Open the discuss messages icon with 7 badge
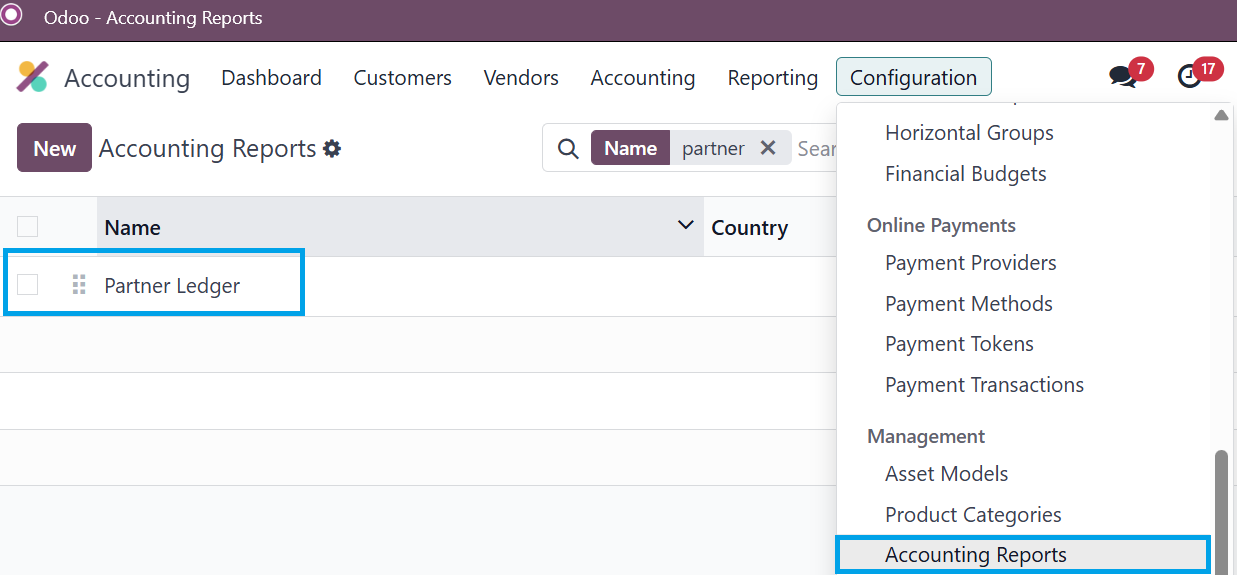The height and width of the screenshot is (575, 1237). click(1124, 76)
